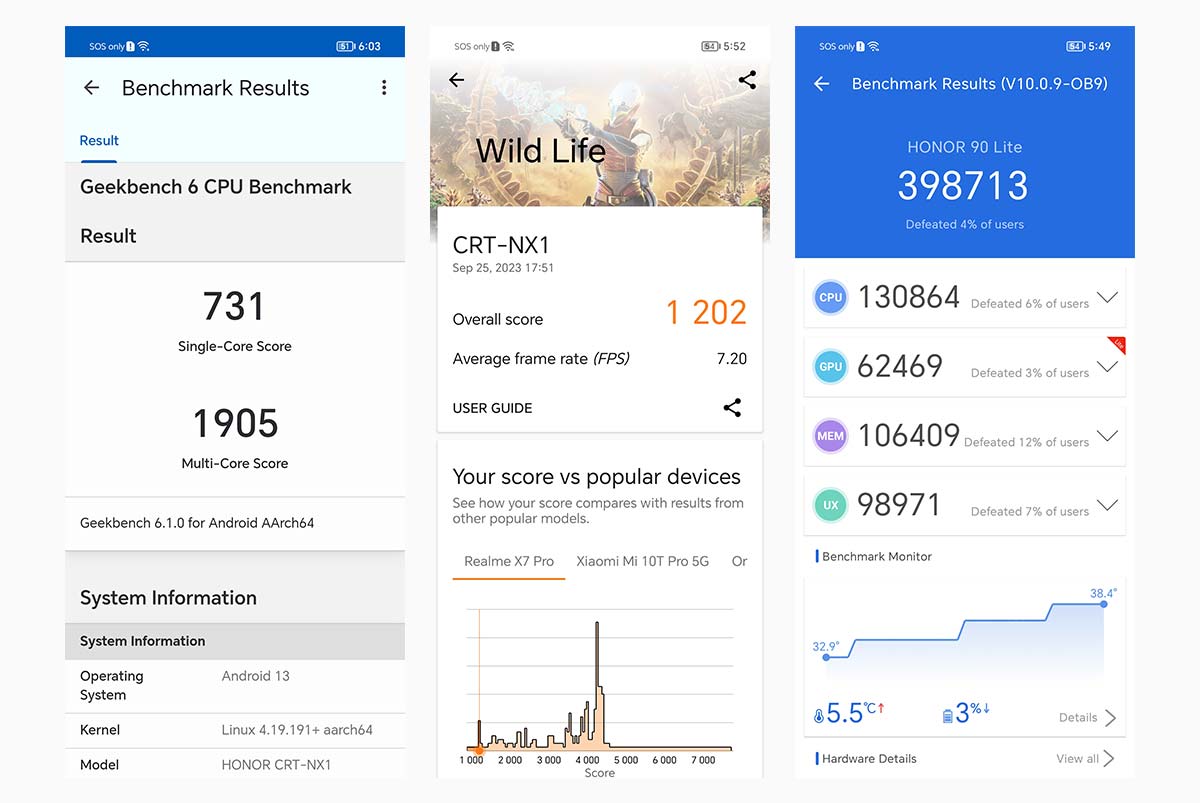Tap Geekbench 6.1.0 for Android AArch64
Viewport: 1200px width, 803px height.
tap(197, 523)
